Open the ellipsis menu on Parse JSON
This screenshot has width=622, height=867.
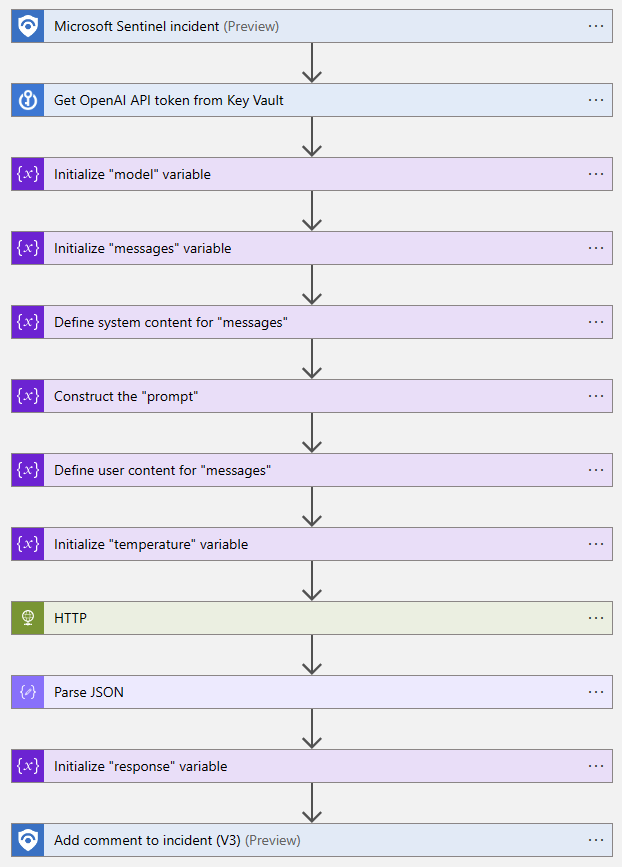[x=596, y=692]
